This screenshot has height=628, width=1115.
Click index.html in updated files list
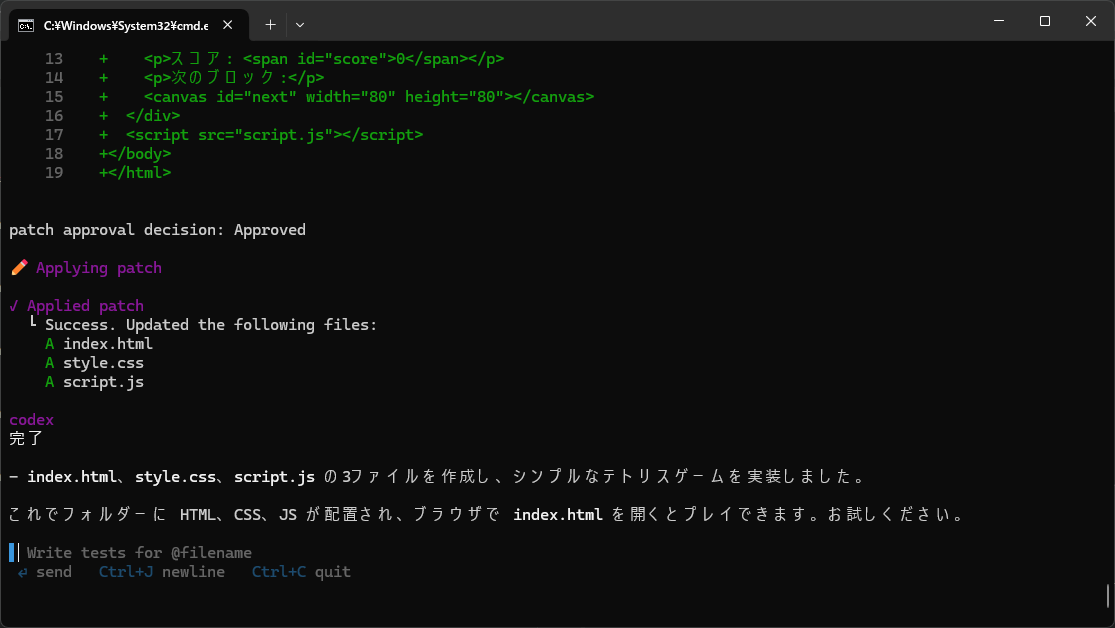pos(108,344)
